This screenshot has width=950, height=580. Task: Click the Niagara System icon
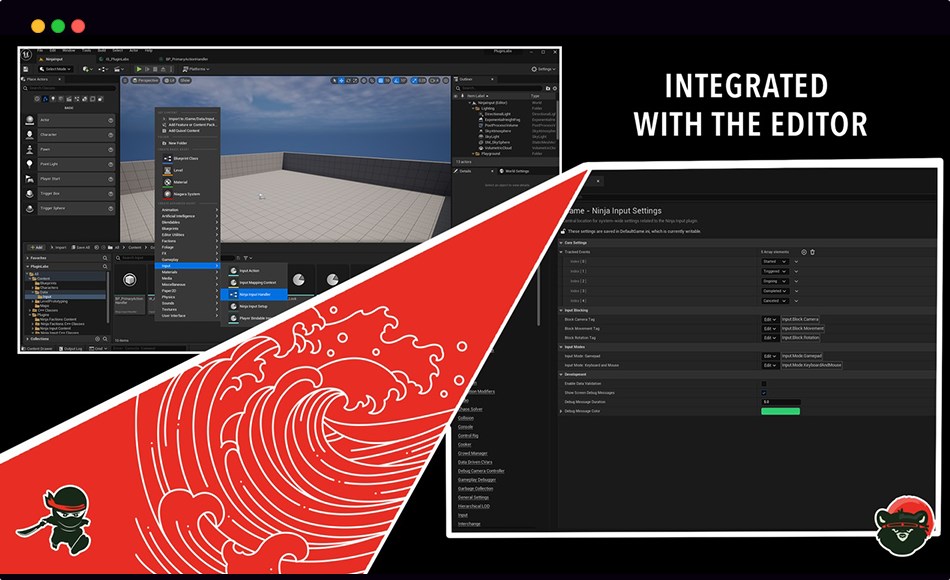166,194
